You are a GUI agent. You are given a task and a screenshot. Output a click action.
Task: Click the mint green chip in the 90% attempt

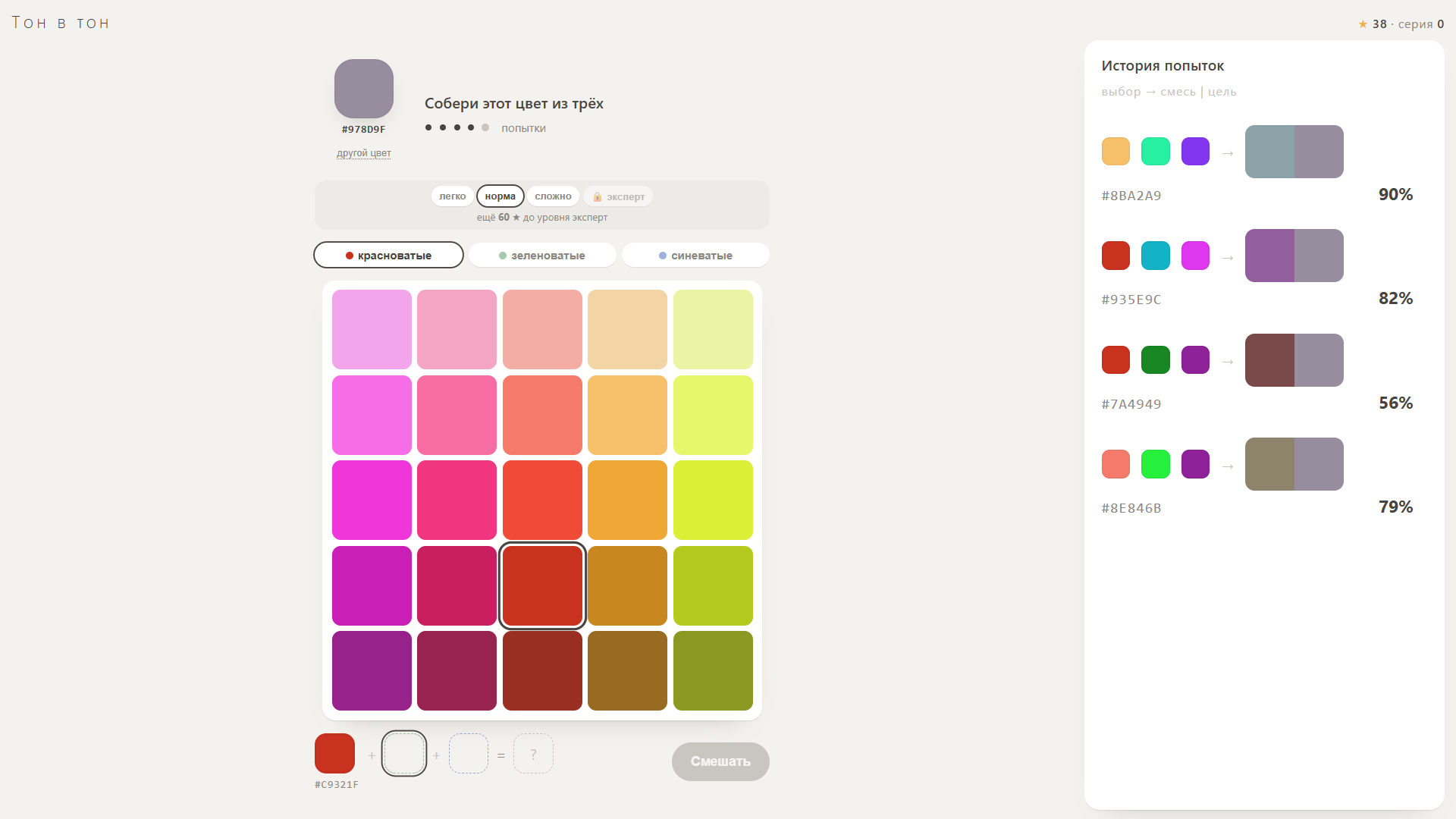(x=1156, y=152)
